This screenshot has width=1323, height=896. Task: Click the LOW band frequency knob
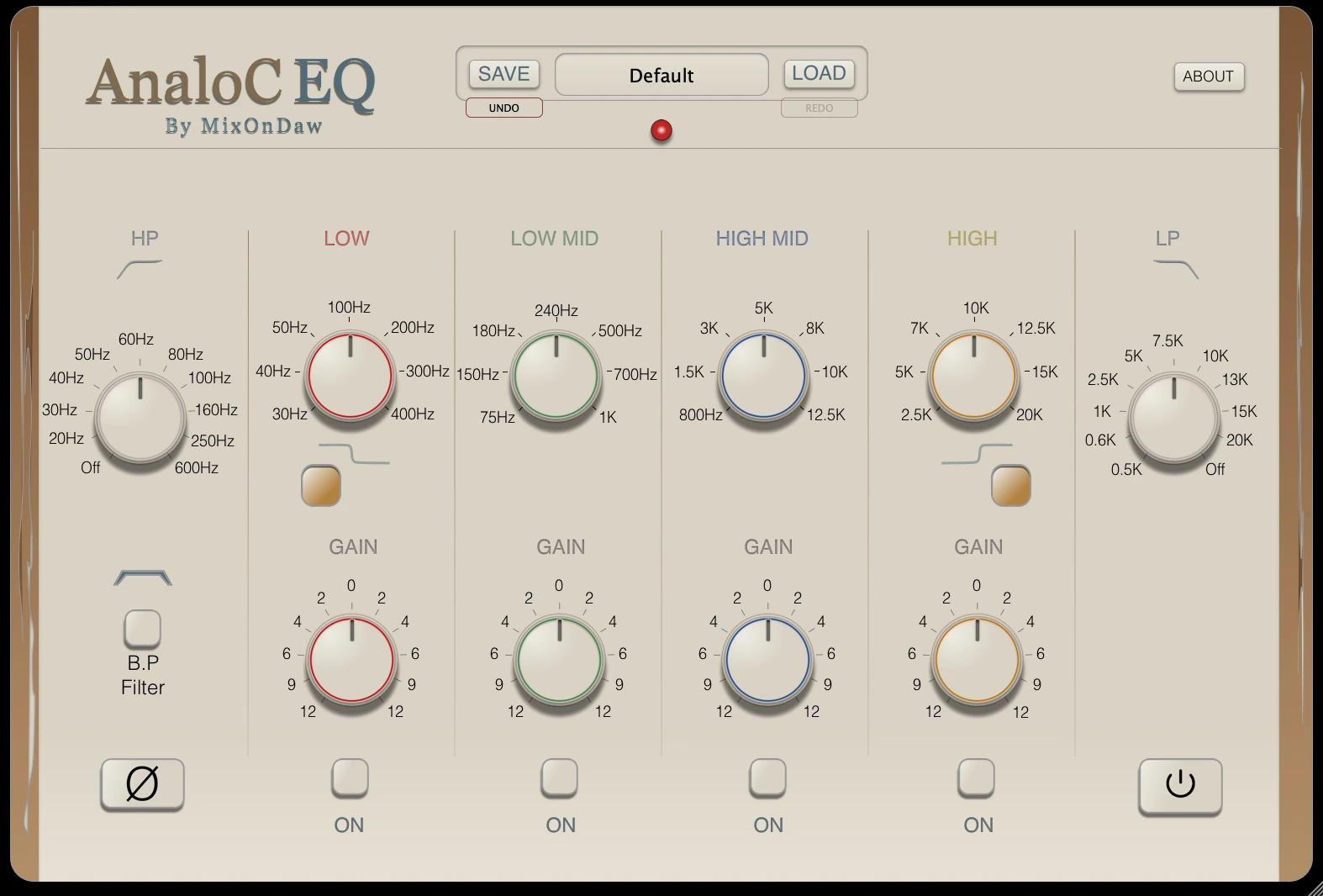[x=351, y=375]
